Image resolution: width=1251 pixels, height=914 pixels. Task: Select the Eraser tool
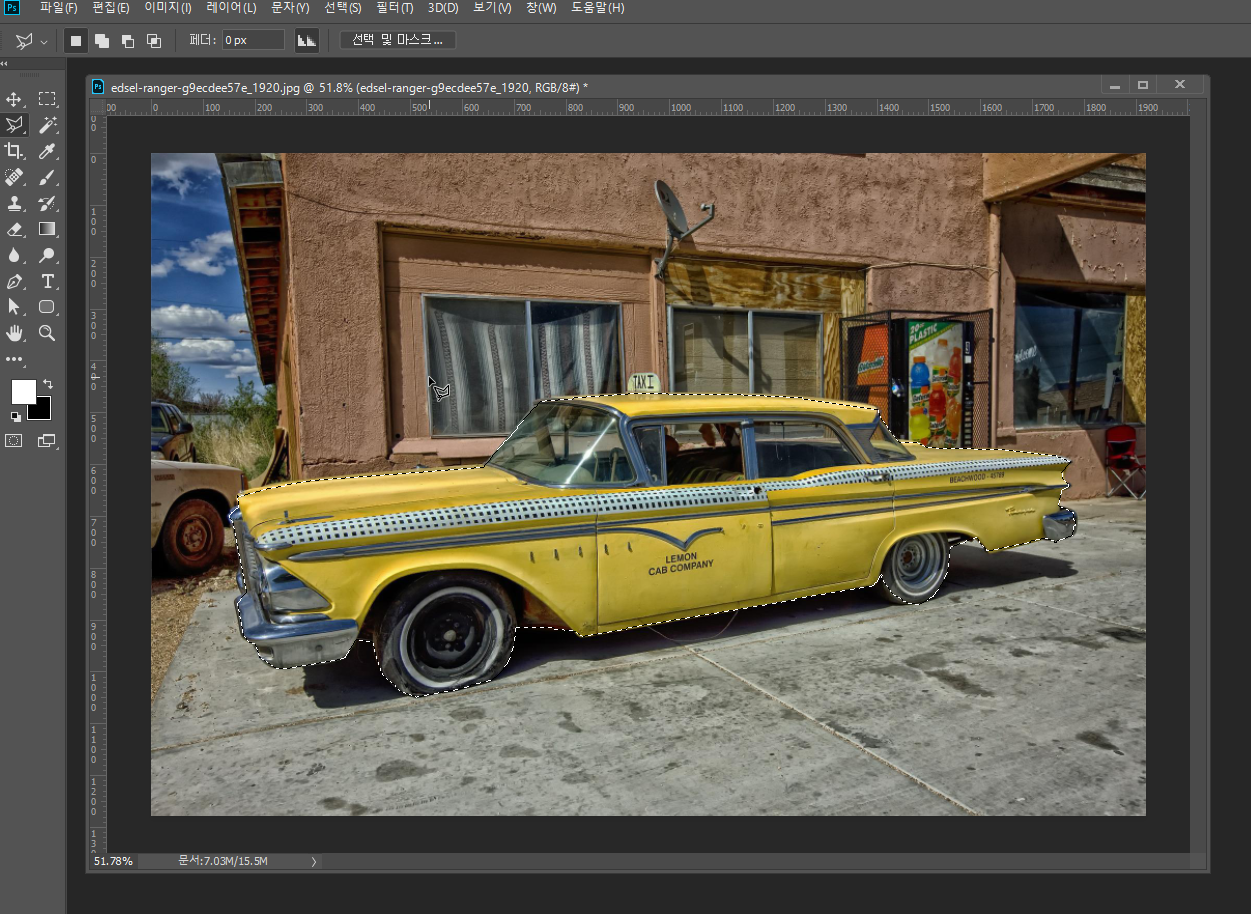pyautogui.click(x=15, y=229)
